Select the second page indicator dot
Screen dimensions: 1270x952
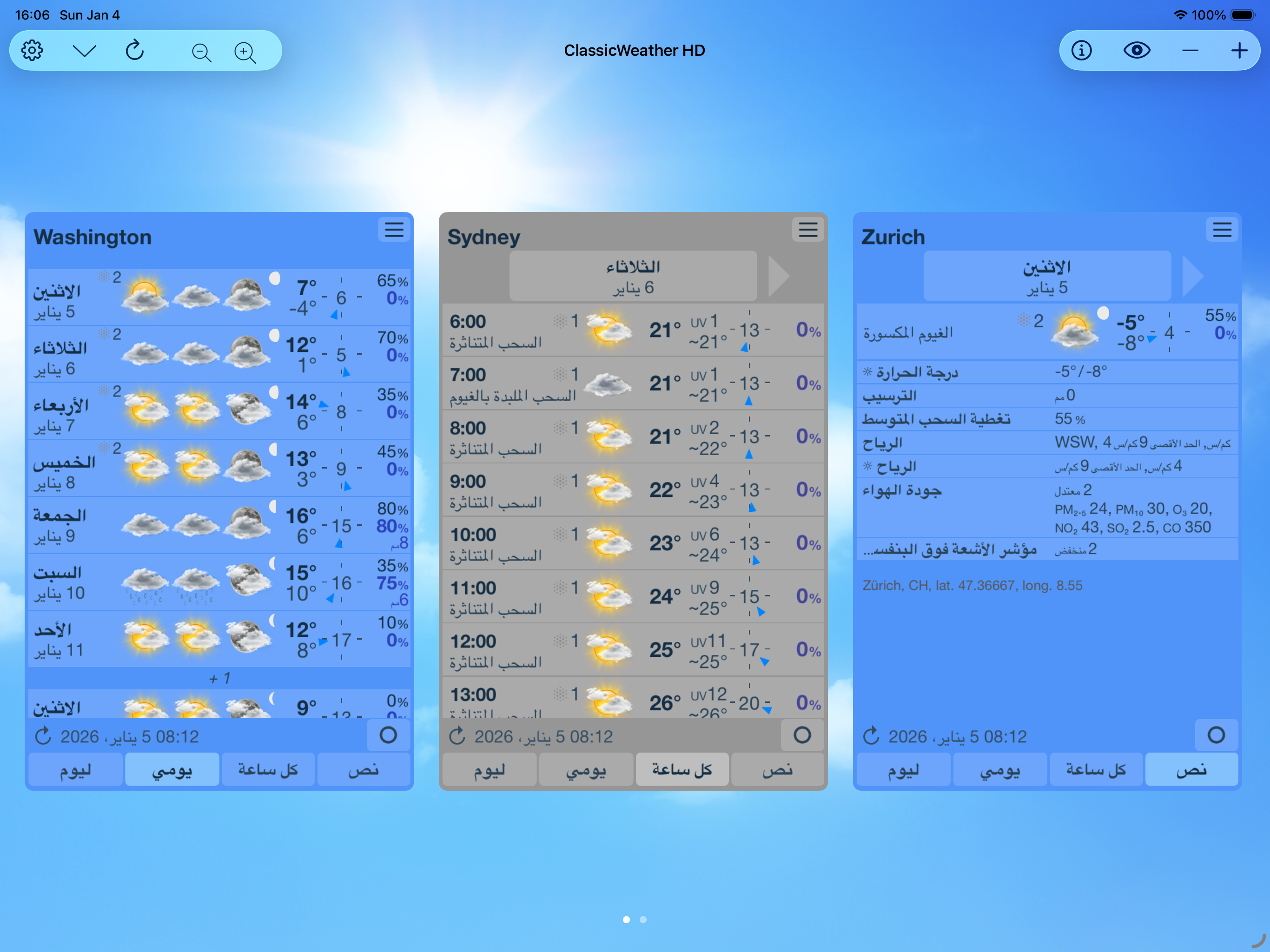(644, 919)
